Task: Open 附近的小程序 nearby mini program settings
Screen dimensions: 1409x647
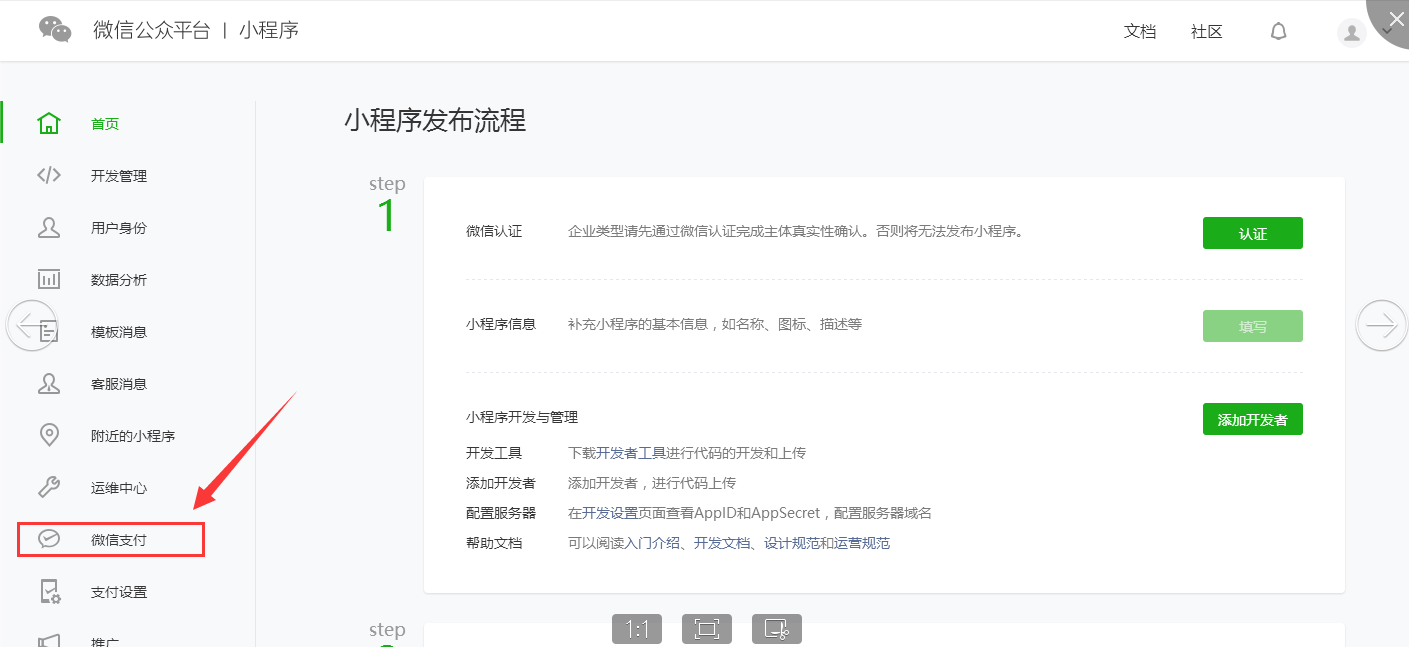Action: pyautogui.click(x=128, y=435)
